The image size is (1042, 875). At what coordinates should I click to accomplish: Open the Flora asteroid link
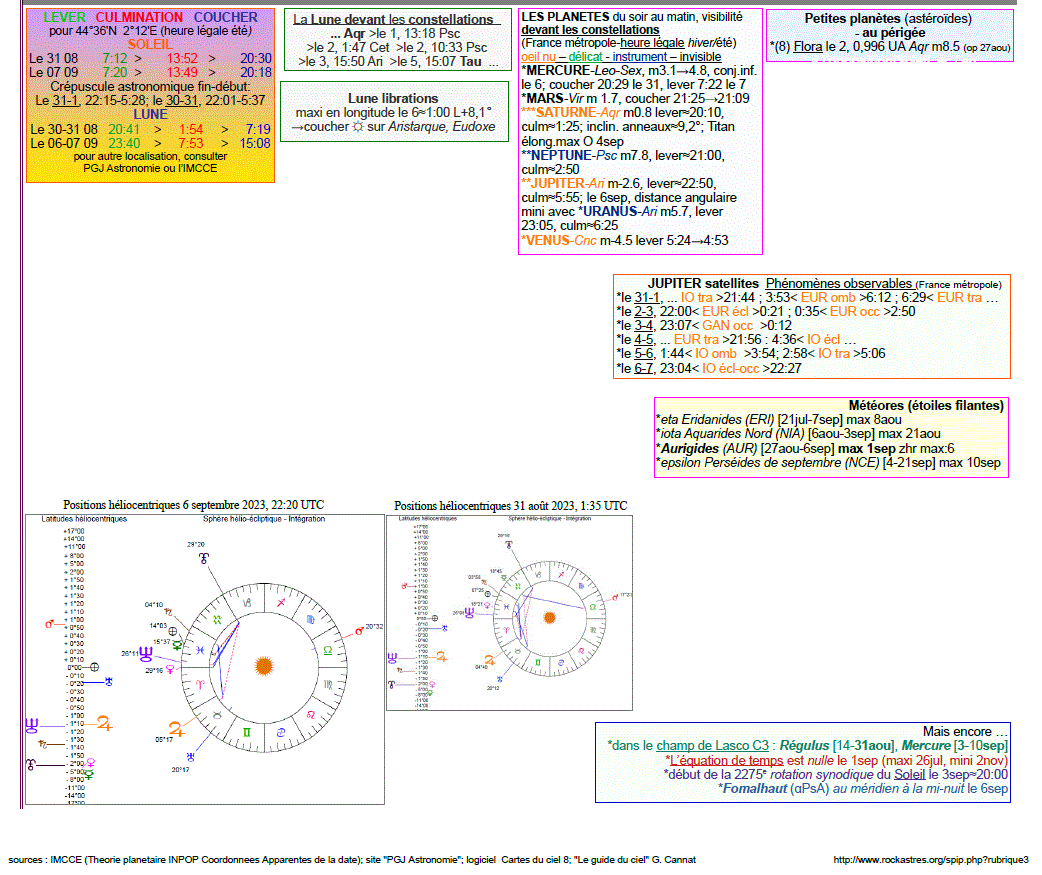(807, 47)
